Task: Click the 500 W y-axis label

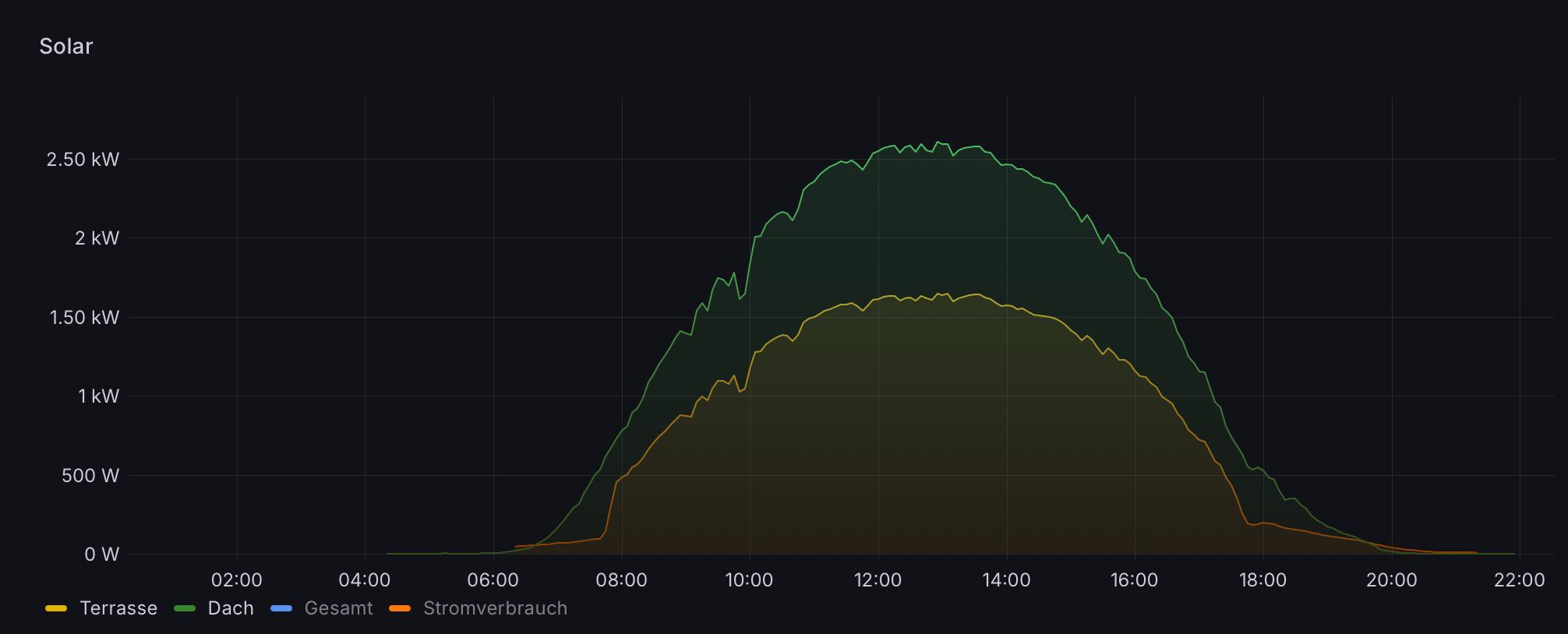Action: pos(90,476)
